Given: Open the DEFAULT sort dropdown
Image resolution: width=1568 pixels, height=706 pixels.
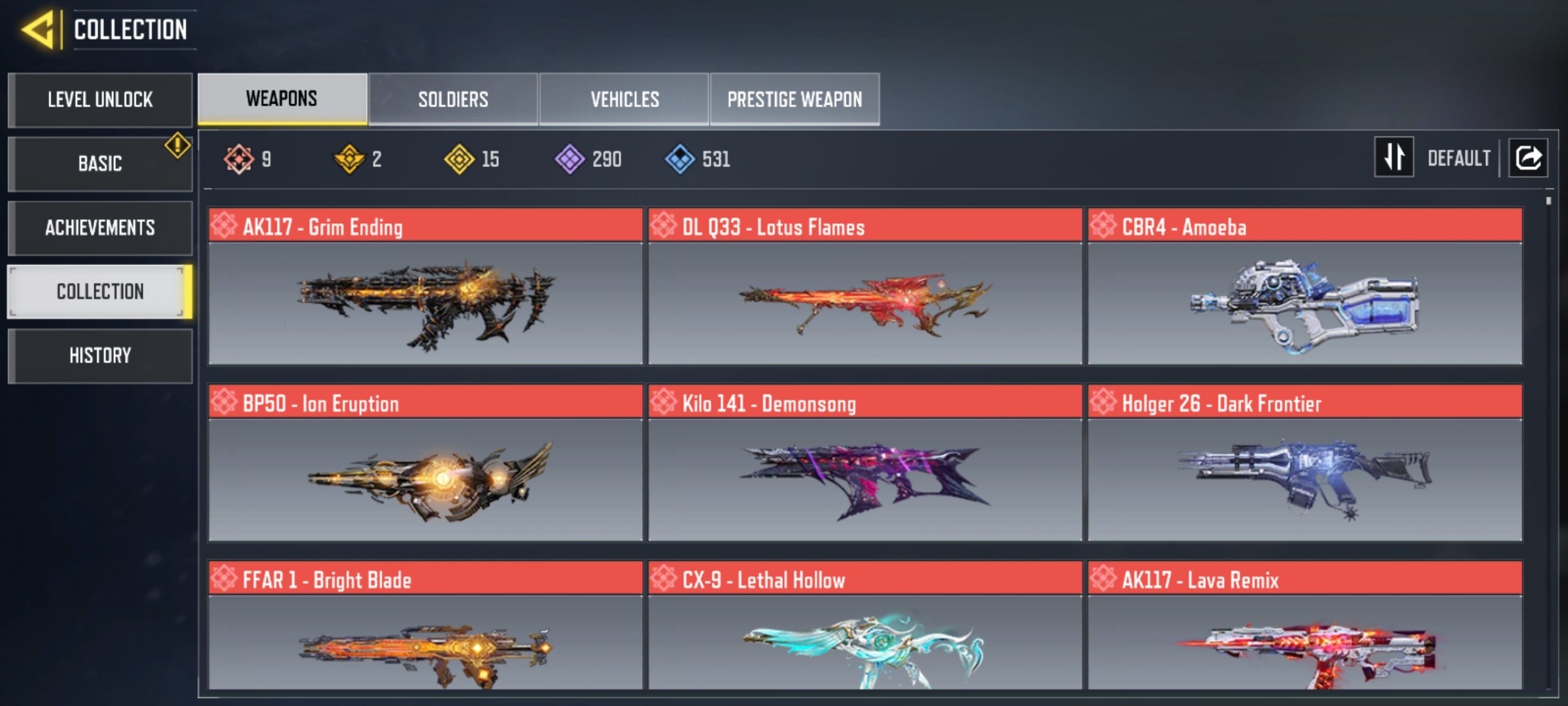Looking at the screenshot, I should click(x=1458, y=158).
